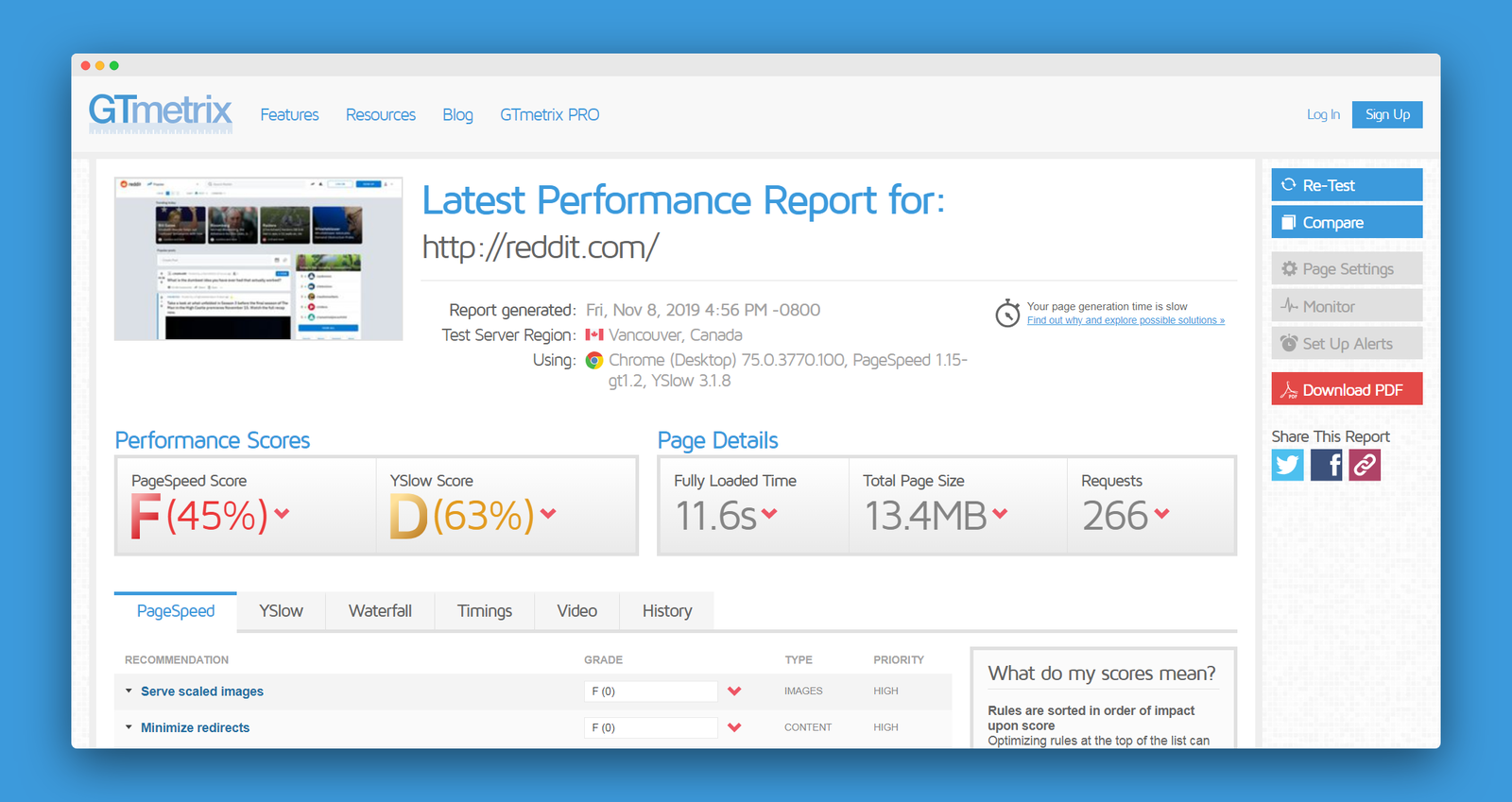Click the red macOS close dot

tap(86, 65)
